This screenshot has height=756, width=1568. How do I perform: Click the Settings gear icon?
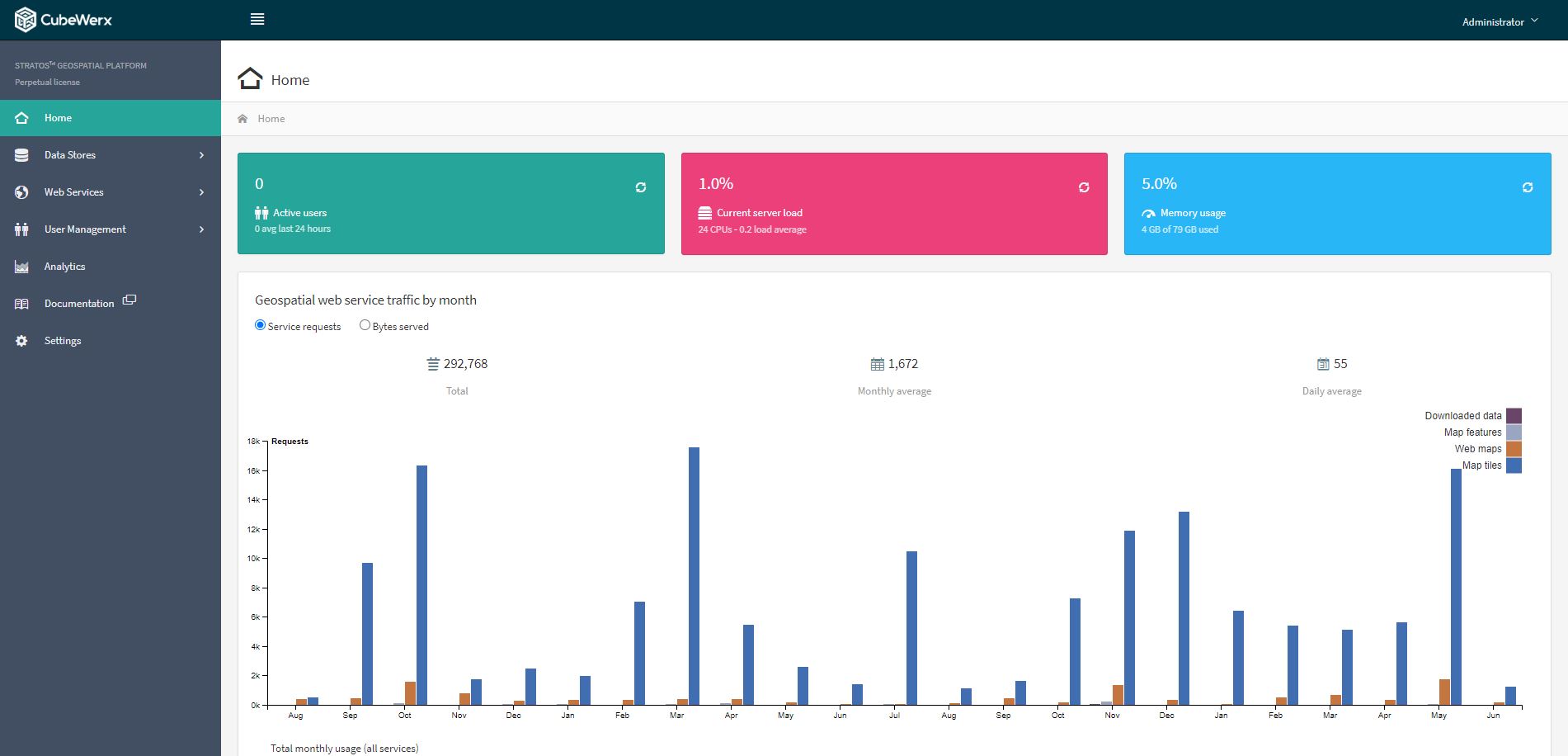point(22,341)
